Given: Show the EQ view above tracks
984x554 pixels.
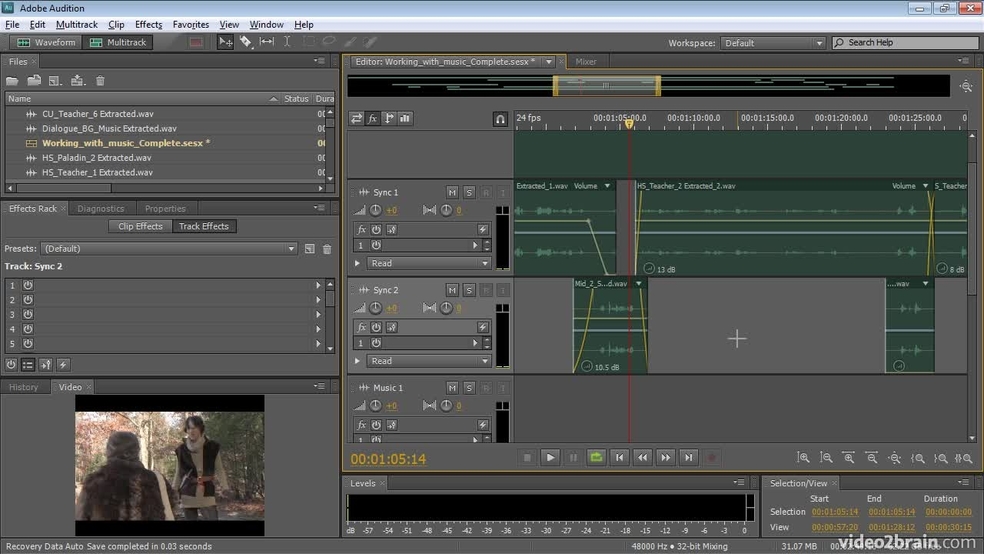Looking at the screenshot, I should pos(405,118).
